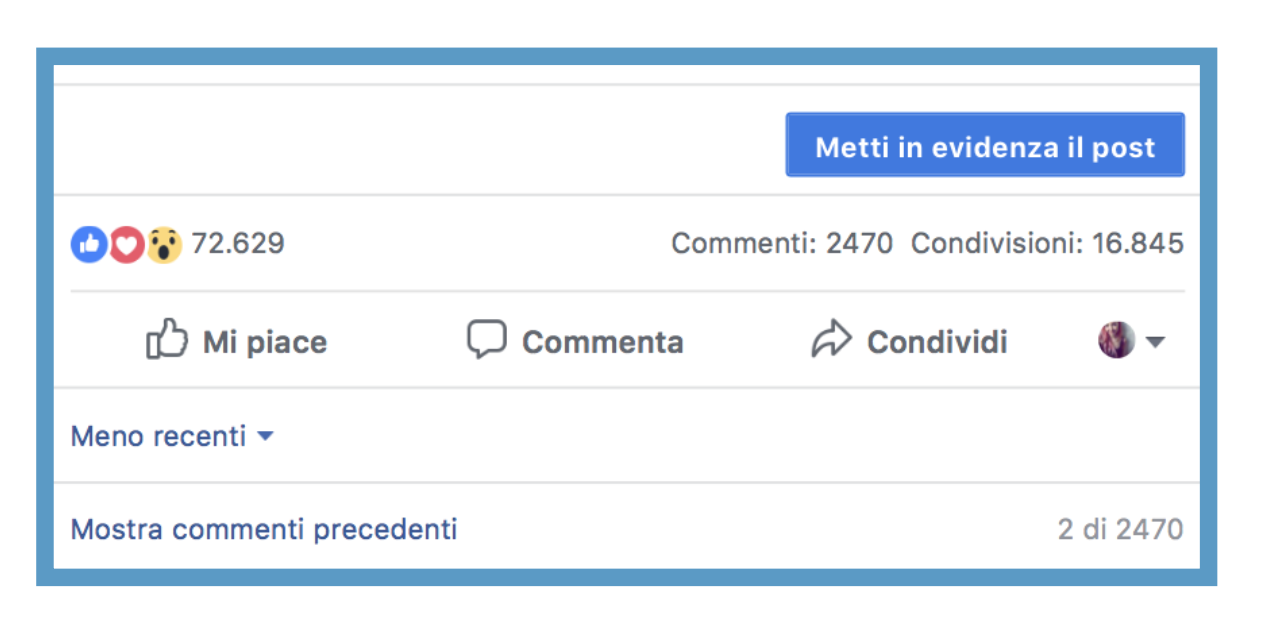Open the Commenti: 2470 count
Viewport: 1266px width, 630px height.
(x=782, y=243)
